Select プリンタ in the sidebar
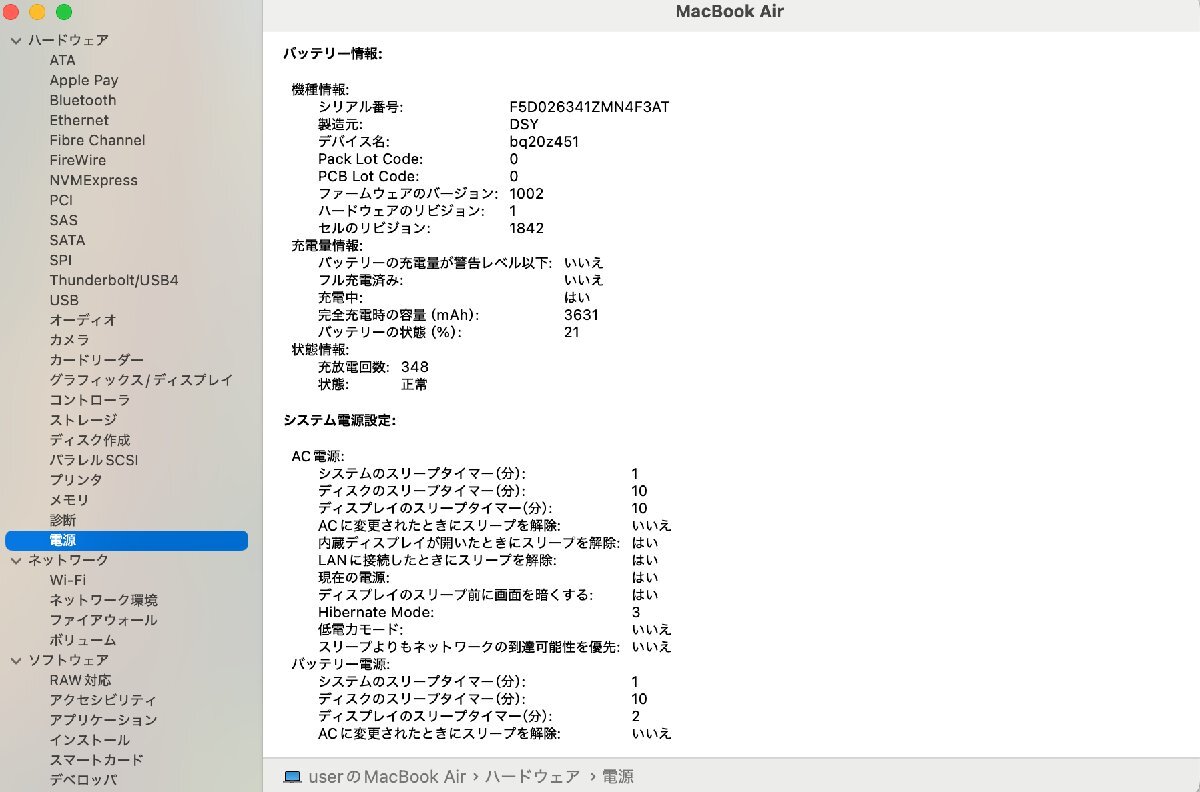 69,480
